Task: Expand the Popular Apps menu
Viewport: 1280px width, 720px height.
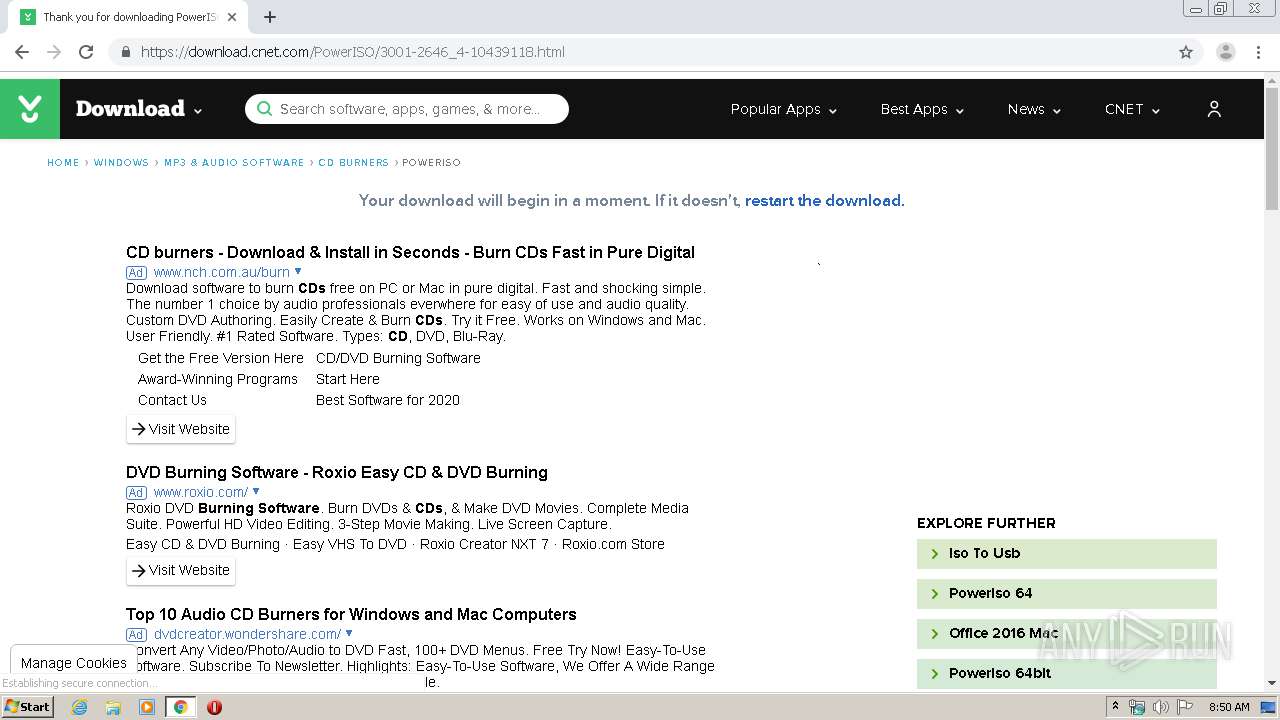Action: coord(784,109)
